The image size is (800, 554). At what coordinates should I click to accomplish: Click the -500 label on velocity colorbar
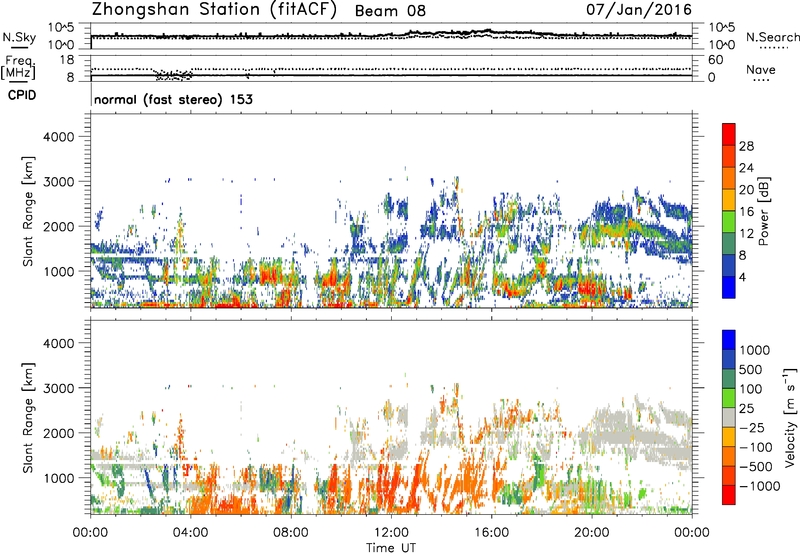point(755,467)
